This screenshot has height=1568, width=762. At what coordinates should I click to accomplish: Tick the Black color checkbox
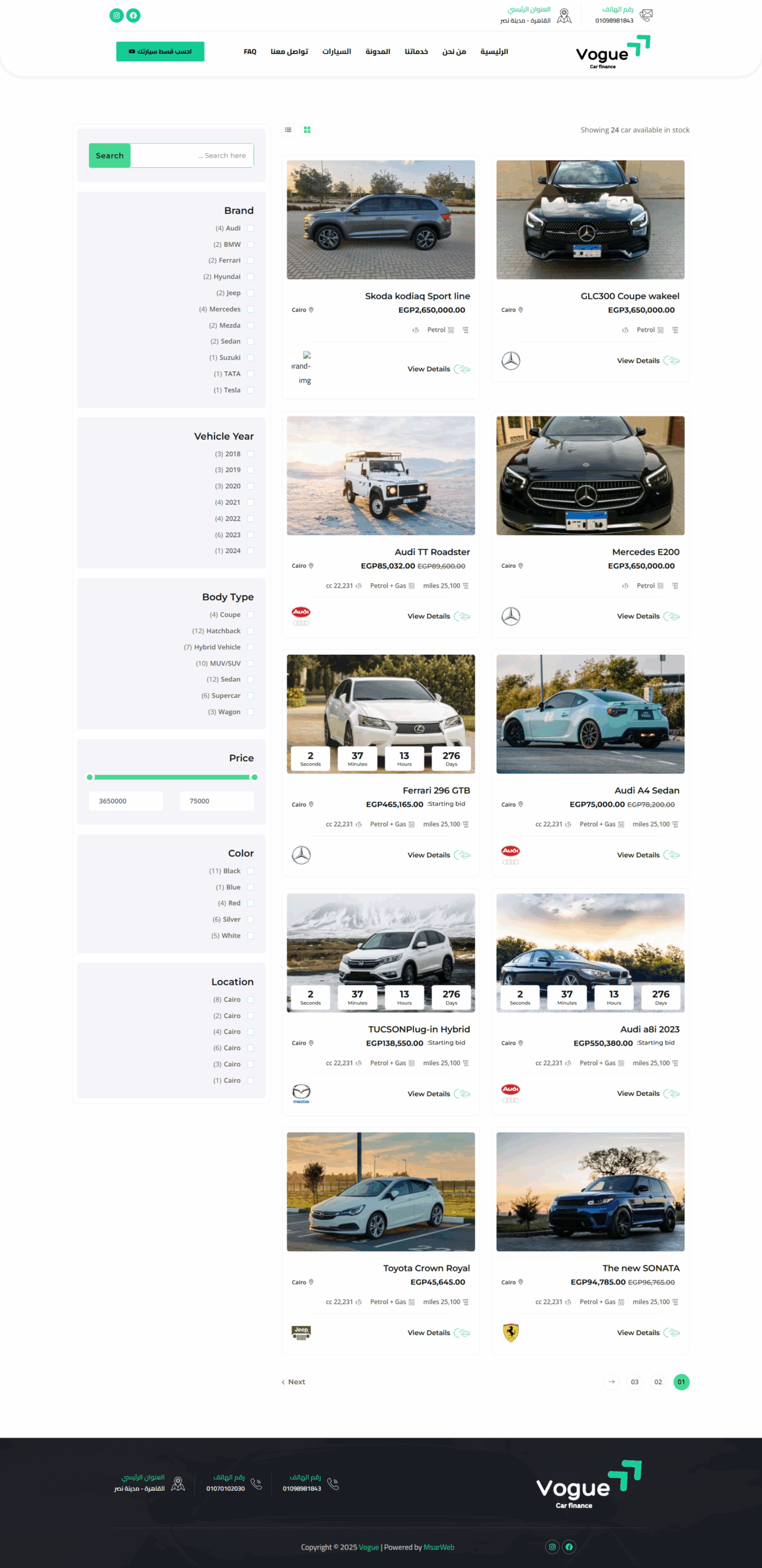click(x=251, y=871)
